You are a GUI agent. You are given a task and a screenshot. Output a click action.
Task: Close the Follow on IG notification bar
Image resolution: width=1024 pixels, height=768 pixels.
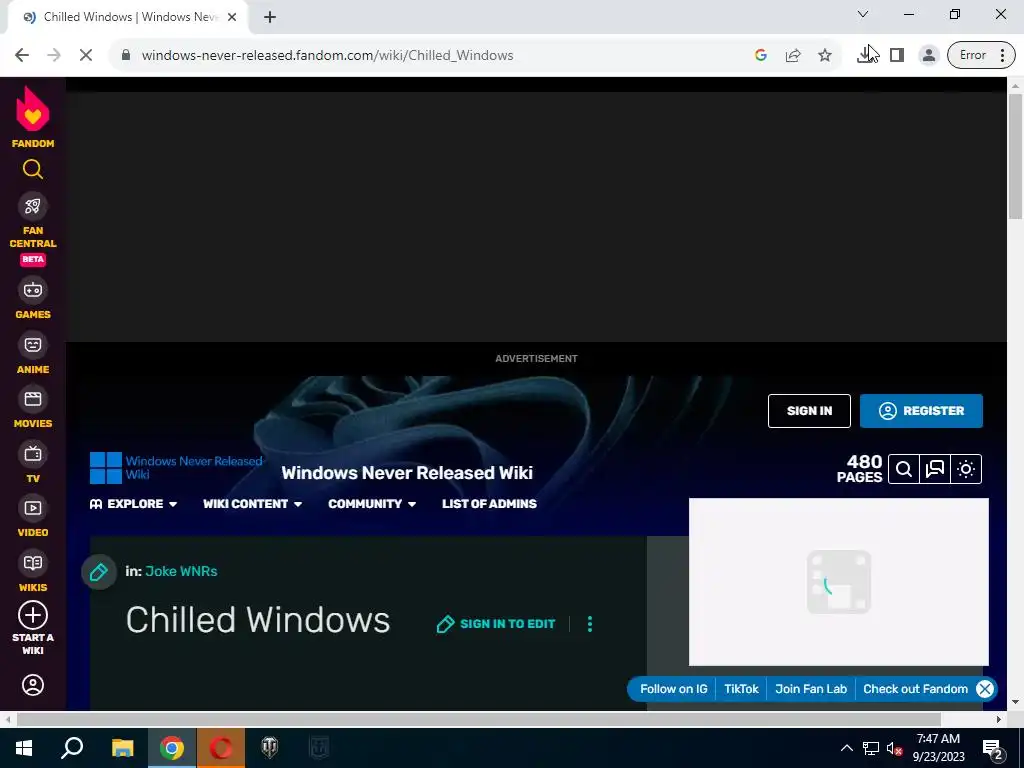[985, 689]
